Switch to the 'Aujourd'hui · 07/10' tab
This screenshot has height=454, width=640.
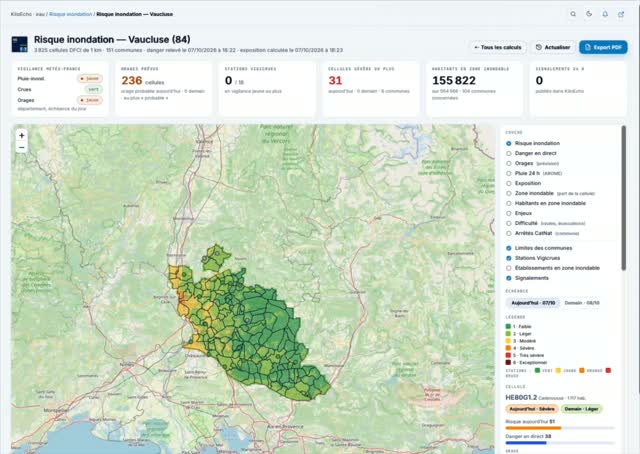click(533, 303)
